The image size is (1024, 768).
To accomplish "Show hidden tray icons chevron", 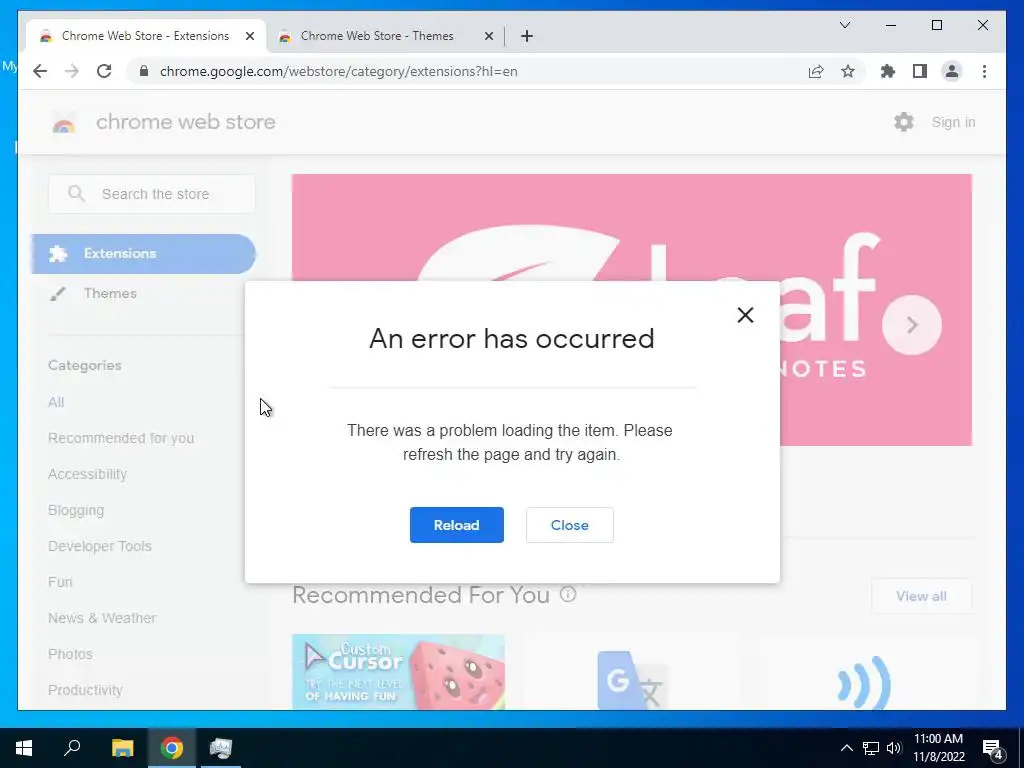I will pyautogui.click(x=846, y=748).
